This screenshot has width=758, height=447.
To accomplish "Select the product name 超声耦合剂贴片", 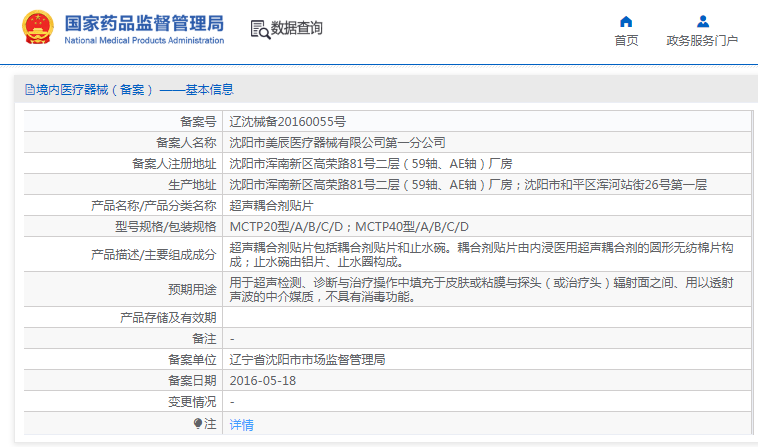I will click(271, 206).
